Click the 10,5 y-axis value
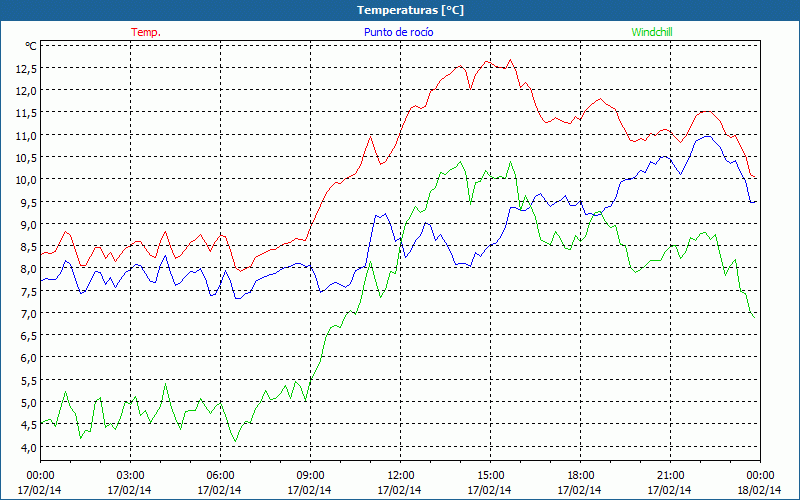Screen dimensions: 800x500 click(x=26, y=158)
